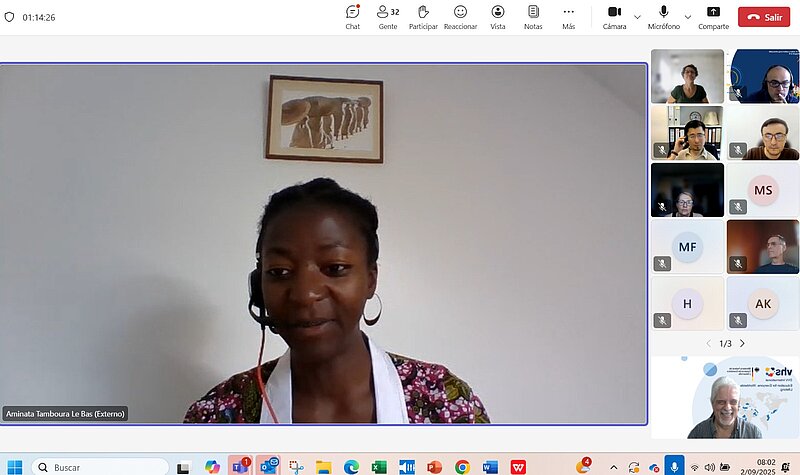Select the MS participant tile
The width and height of the screenshot is (800, 475).
click(x=763, y=190)
